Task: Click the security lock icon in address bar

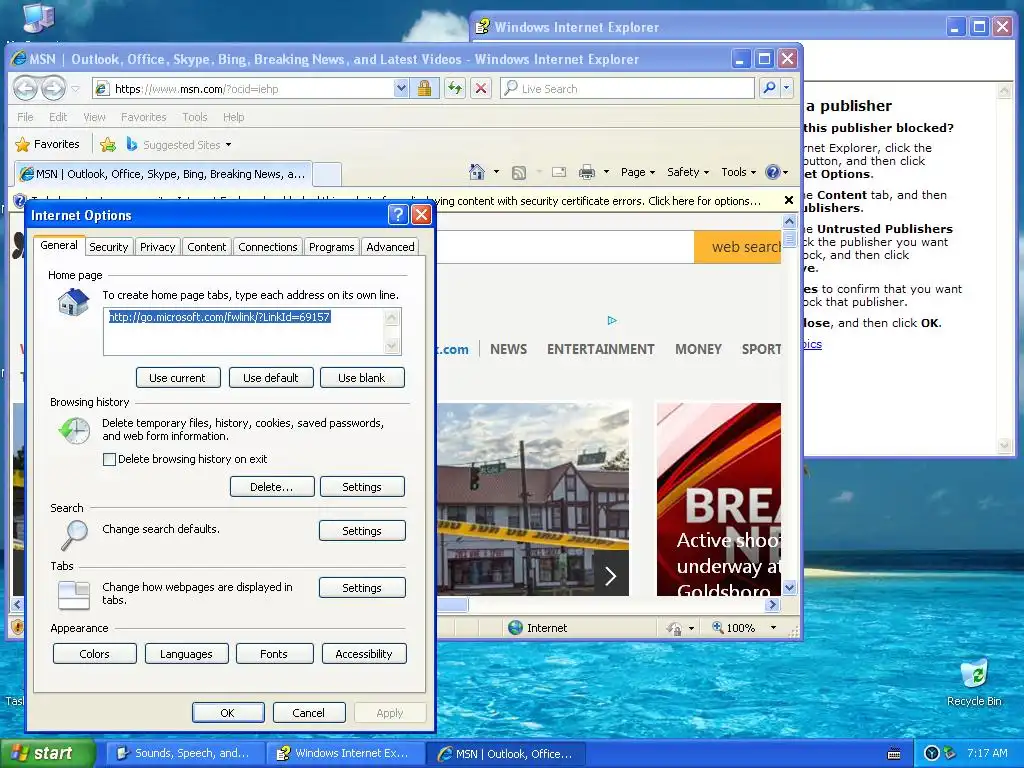Action: tap(424, 88)
